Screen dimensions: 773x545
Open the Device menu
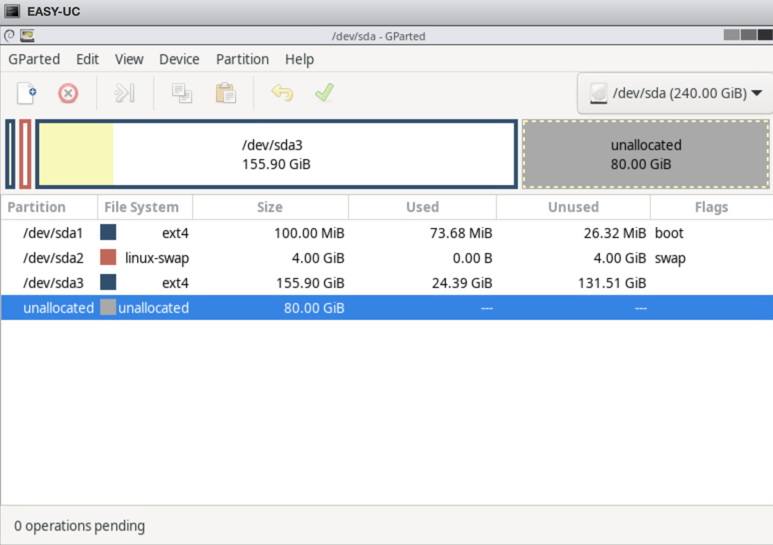[x=179, y=59]
